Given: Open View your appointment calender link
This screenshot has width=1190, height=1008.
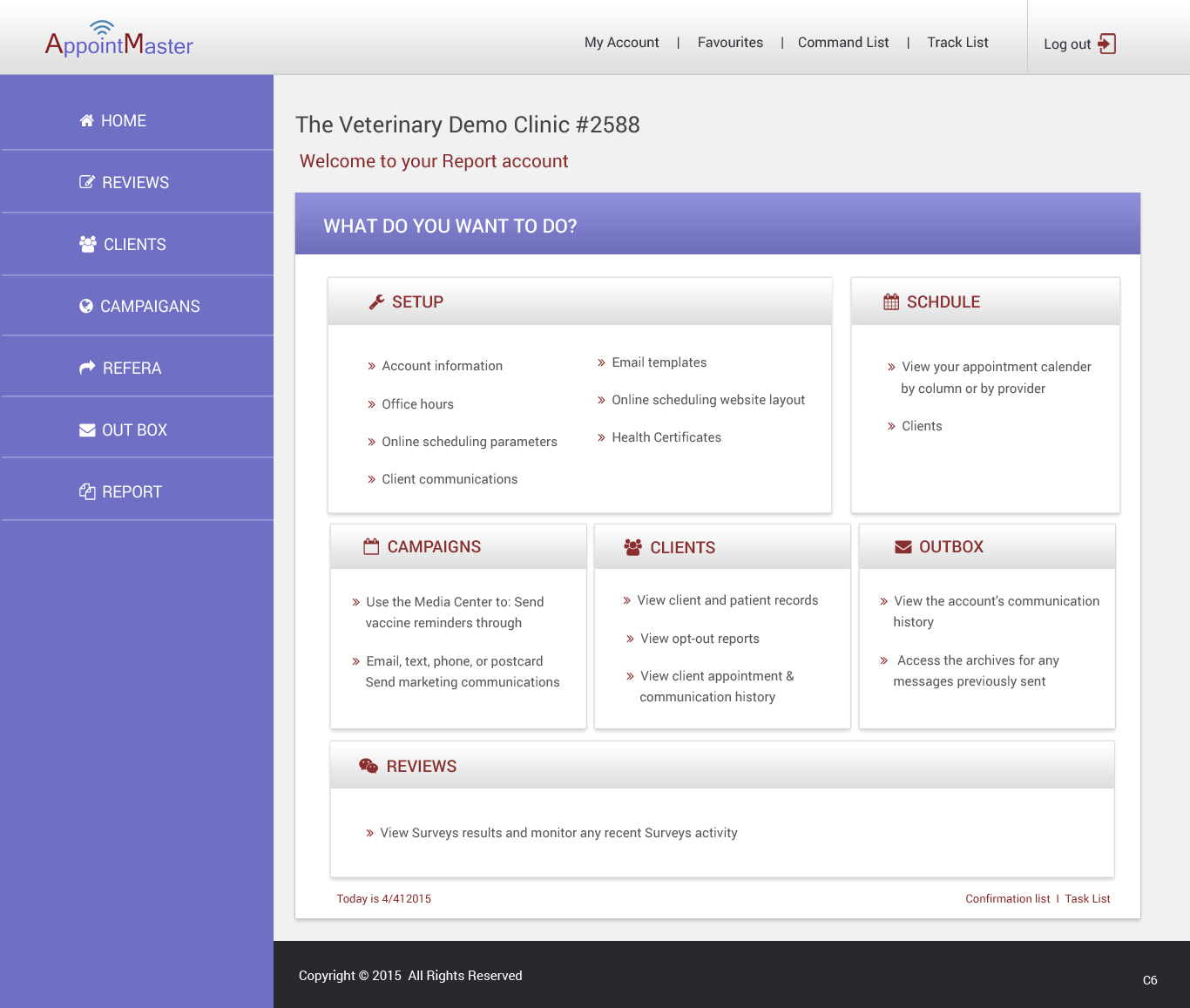Looking at the screenshot, I should click(x=996, y=377).
